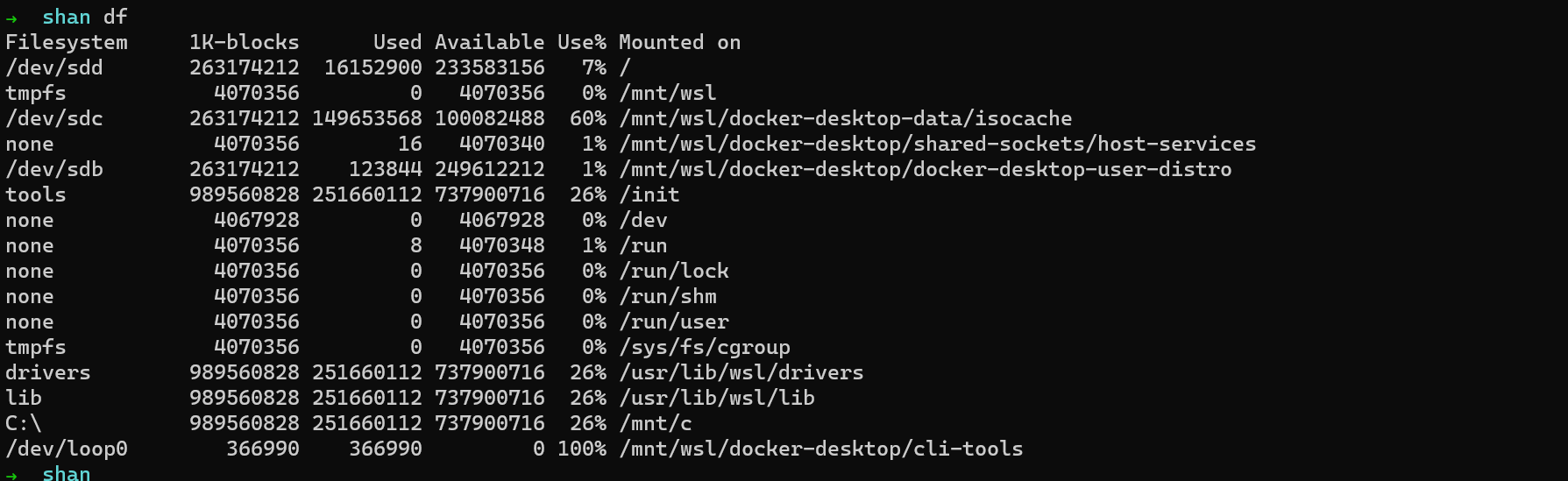Click the 'Available' column header
Screen dimensions: 1568x481
coord(490,42)
